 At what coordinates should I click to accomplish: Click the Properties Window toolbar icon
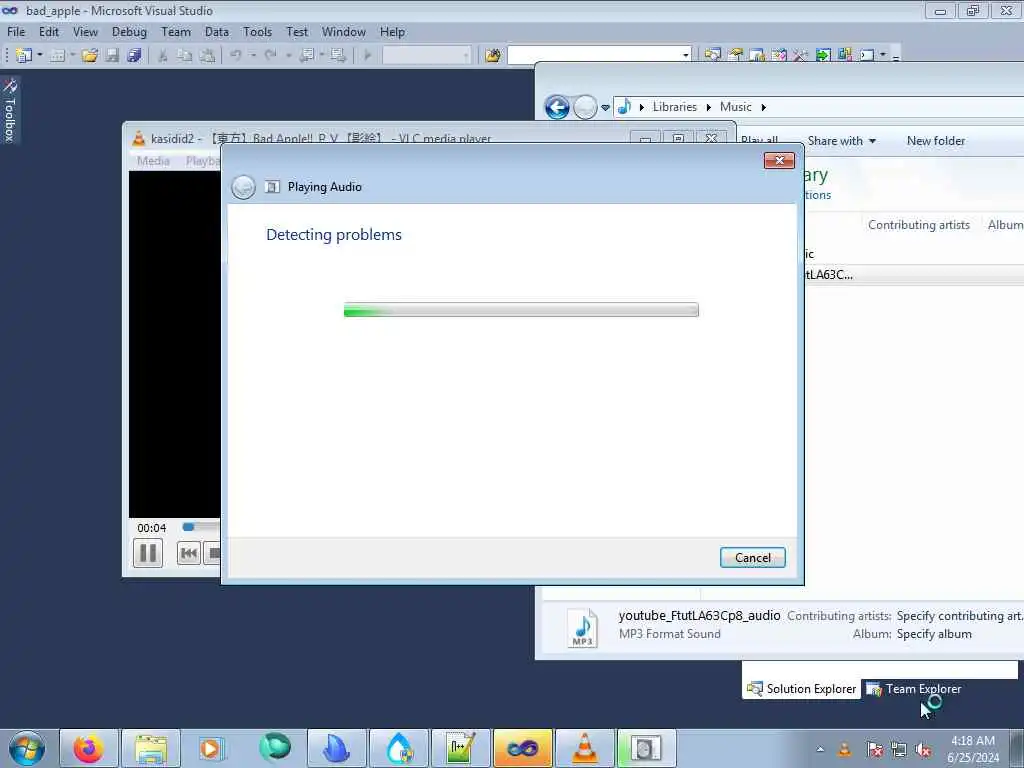tap(735, 56)
